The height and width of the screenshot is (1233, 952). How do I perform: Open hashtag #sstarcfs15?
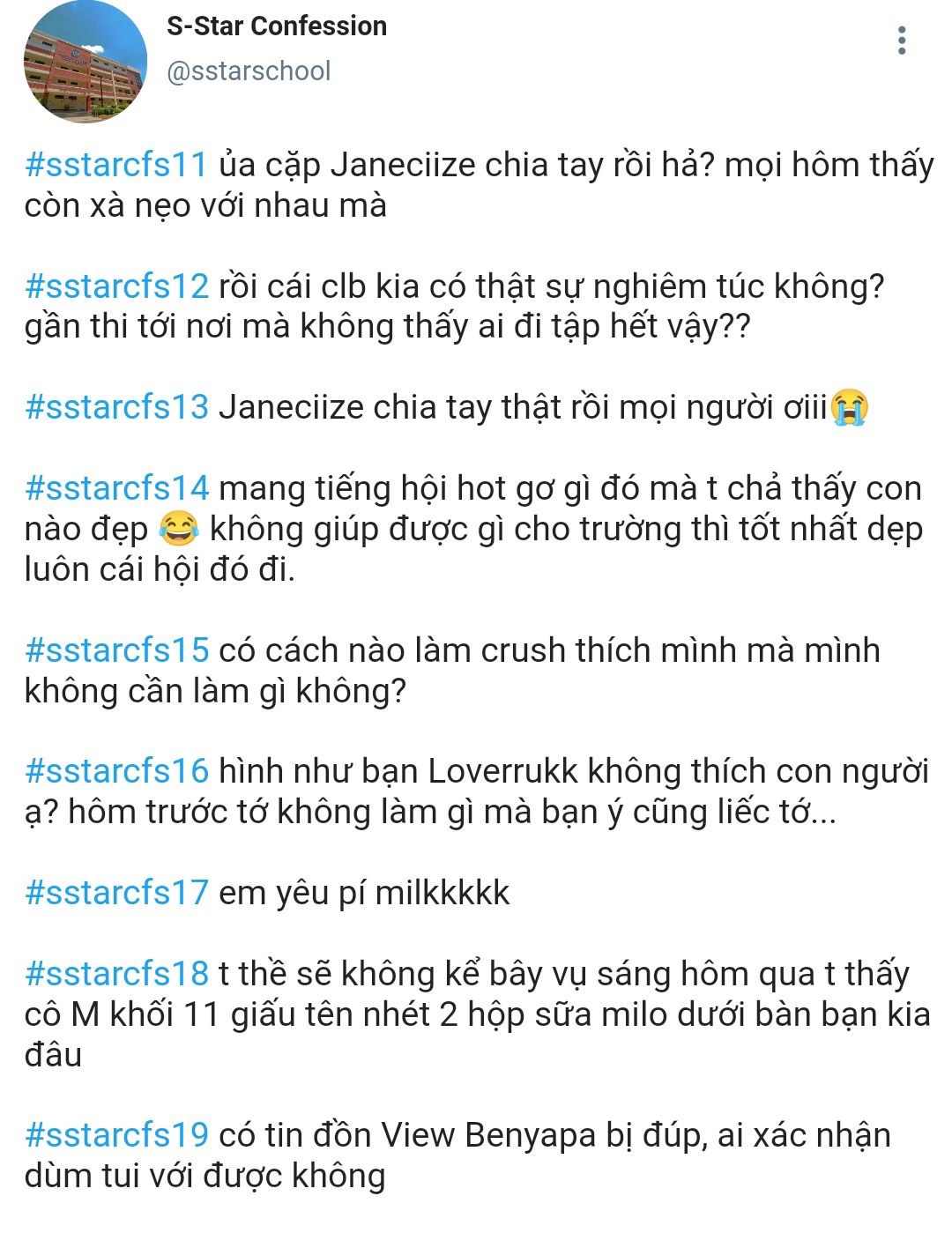coord(116,650)
